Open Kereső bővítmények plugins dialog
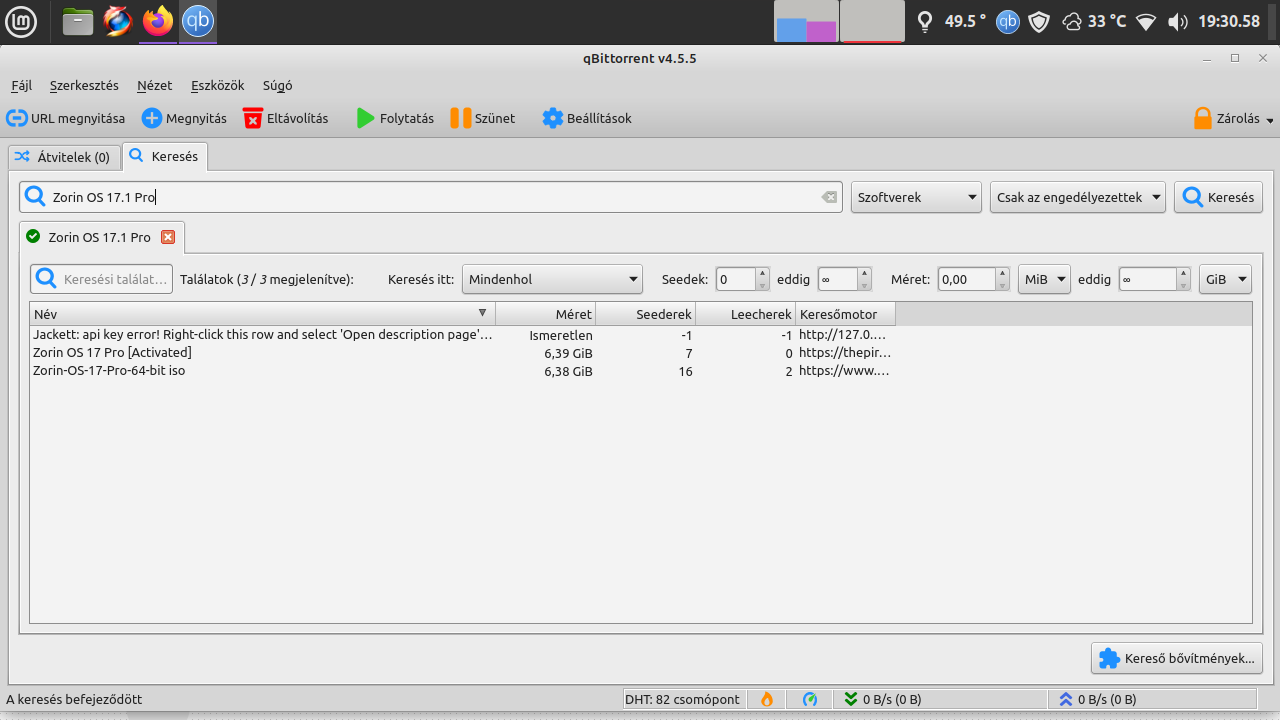The image size is (1280, 720). pos(1177,658)
